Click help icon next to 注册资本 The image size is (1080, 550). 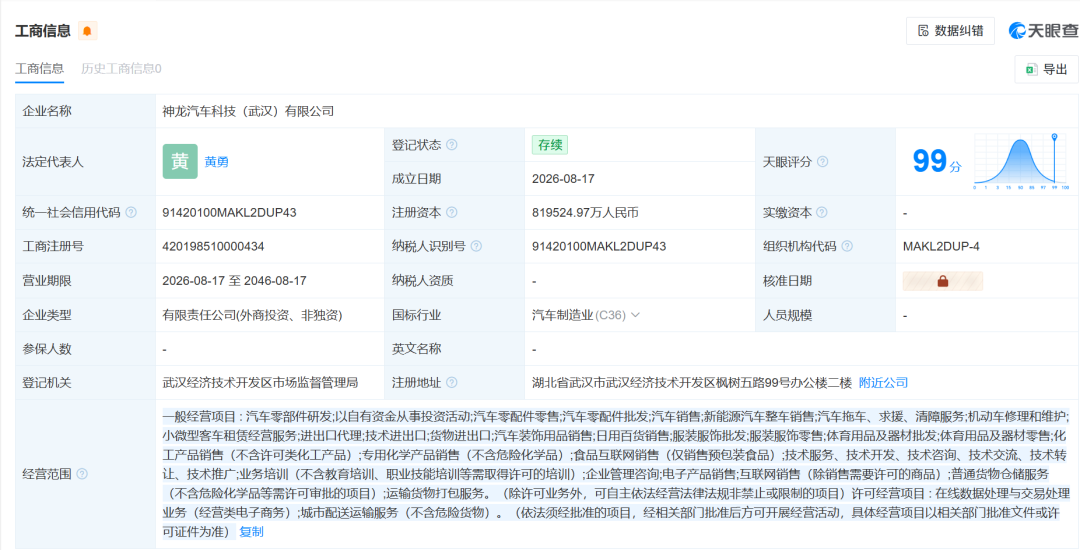[x=451, y=213]
